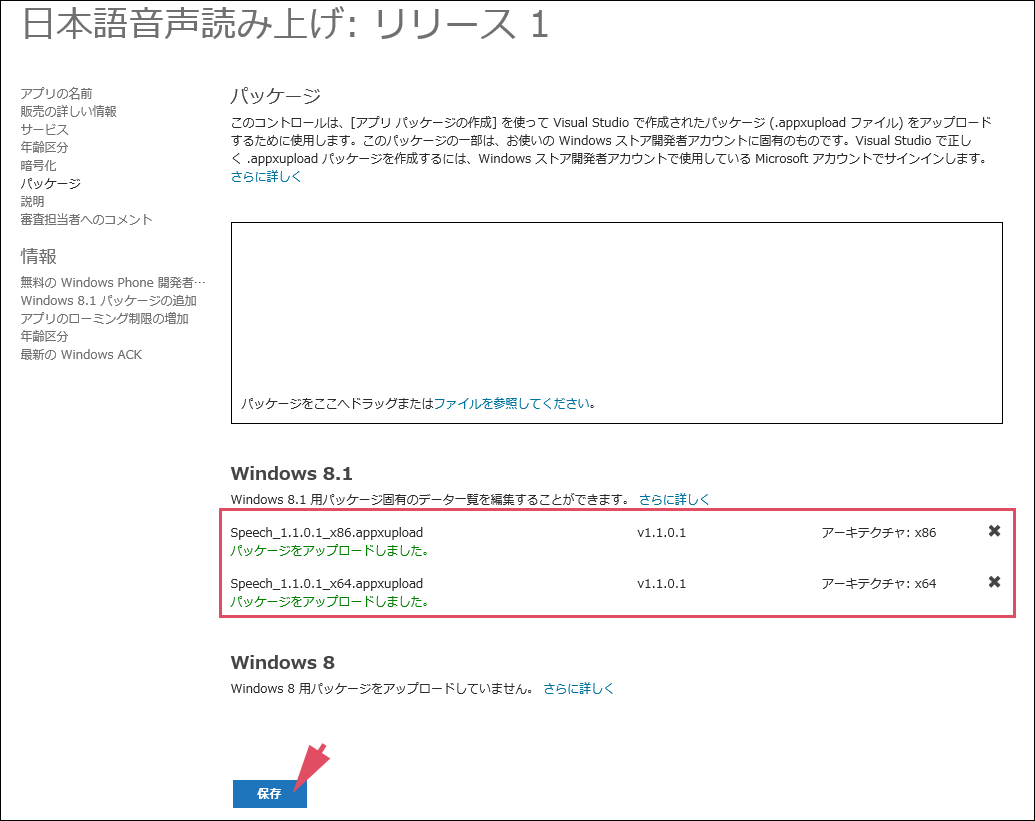This screenshot has height=821, width=1035.
Task: Select パッケージ sidebar item
Action: tap(50, 183)
